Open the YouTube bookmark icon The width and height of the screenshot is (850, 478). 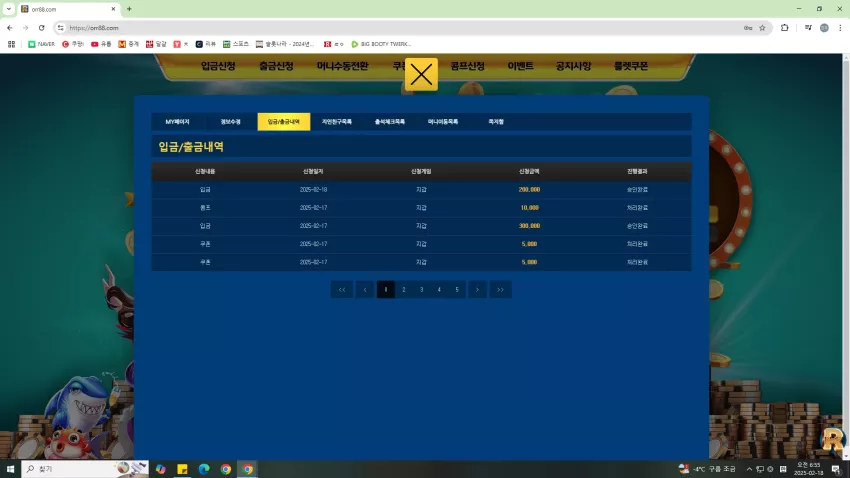pos(101,44)
